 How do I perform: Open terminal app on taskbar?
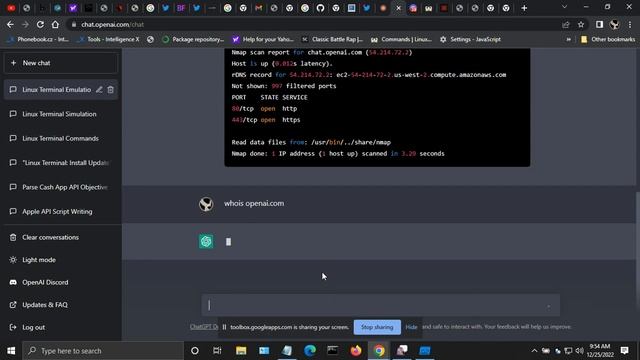[x=333, y=351]
